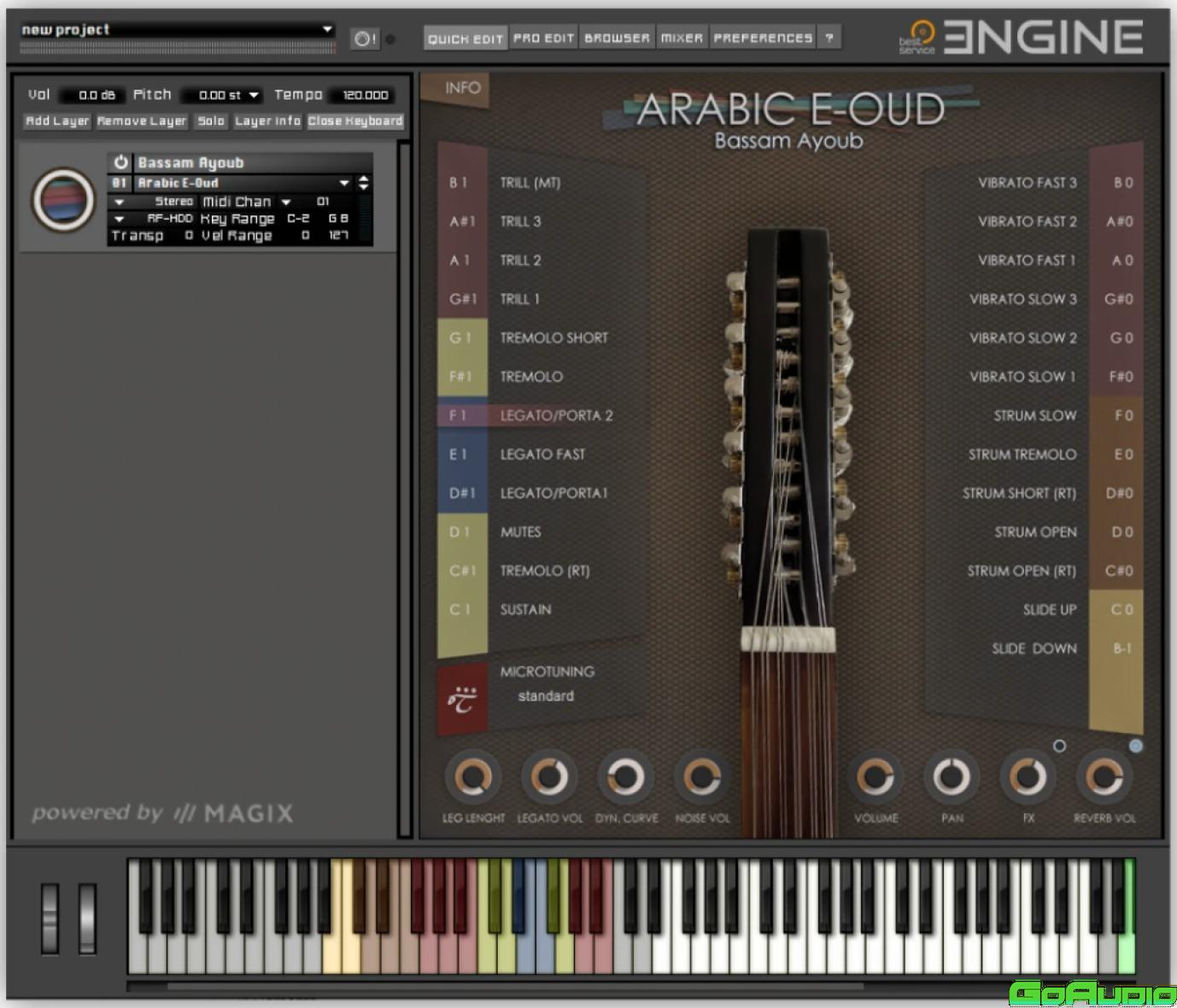Switch to the Quick Edit tab

coord(466,38)
